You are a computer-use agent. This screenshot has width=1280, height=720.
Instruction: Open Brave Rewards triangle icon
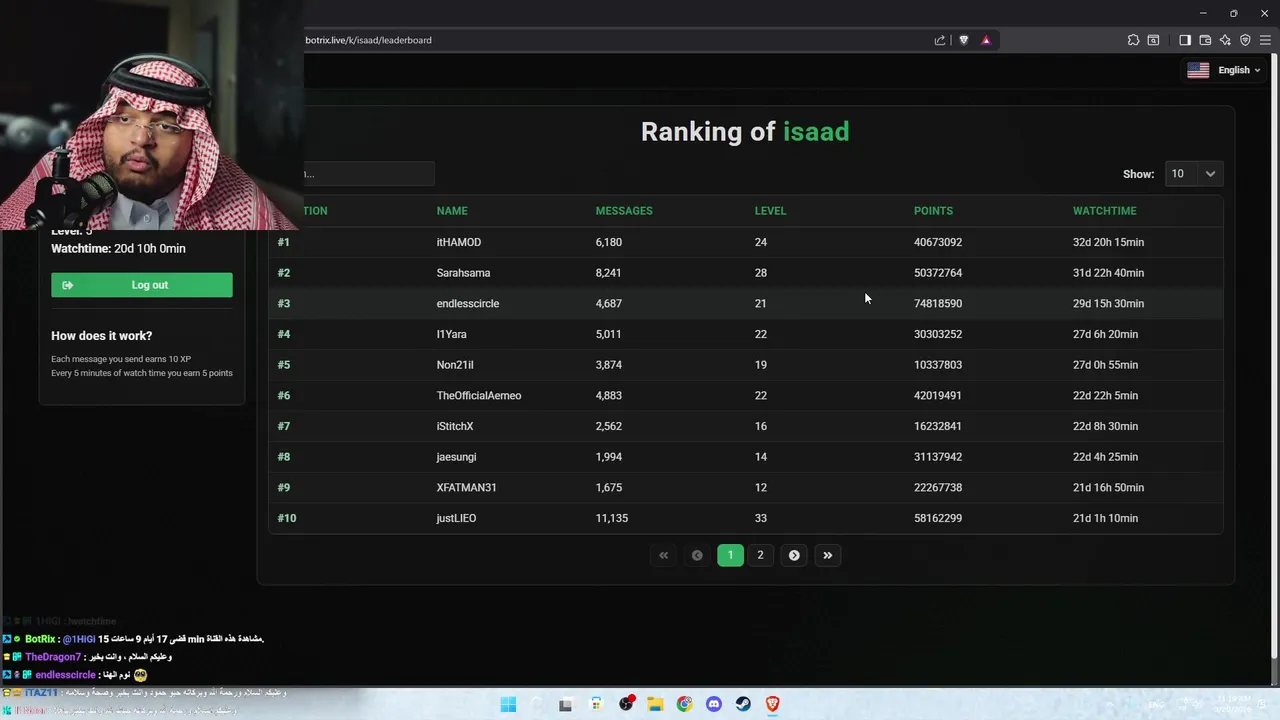click(x=986, y=40)
